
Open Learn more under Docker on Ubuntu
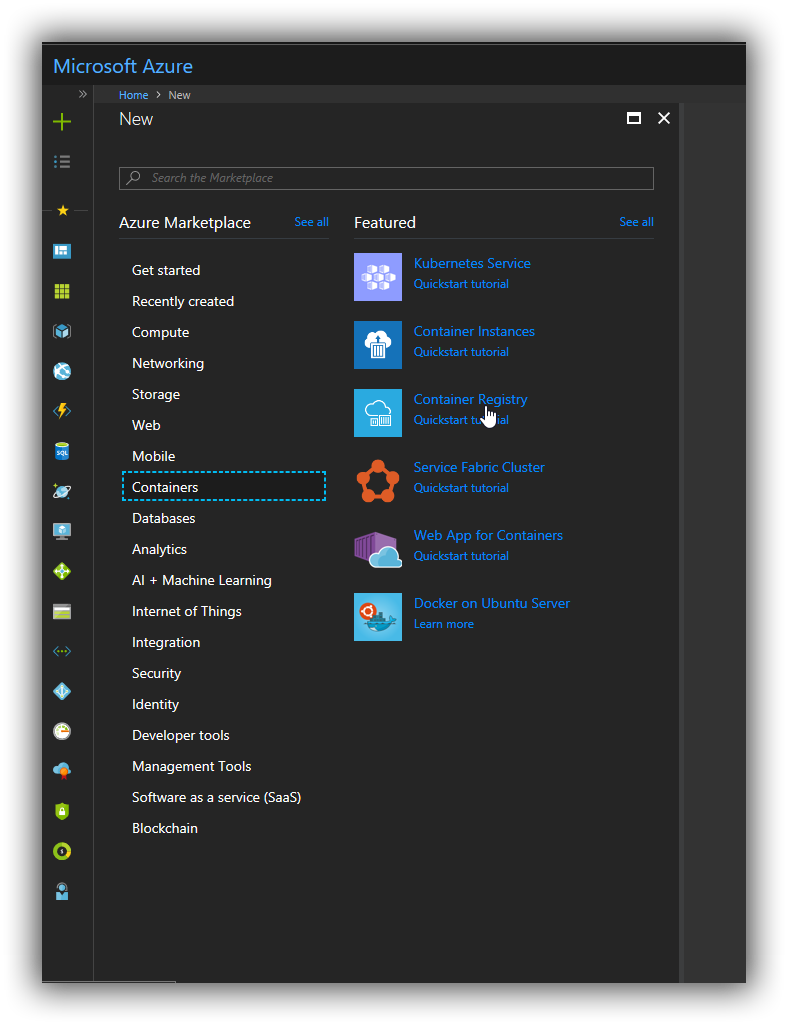pyautogui.click(x=443, y=624)
